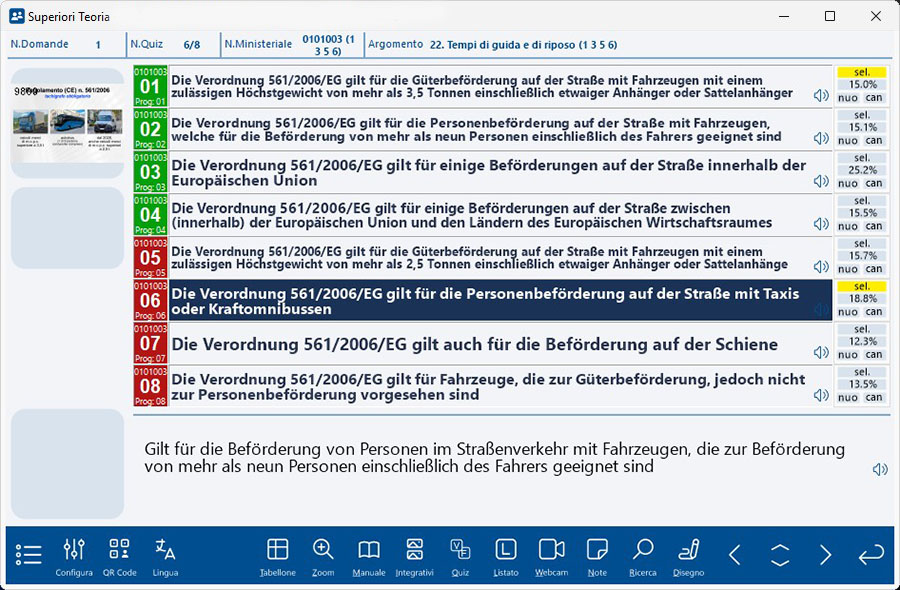Open the Tabellone board view
The width and height of the screenshot is (900, 590).
point(277,555)
